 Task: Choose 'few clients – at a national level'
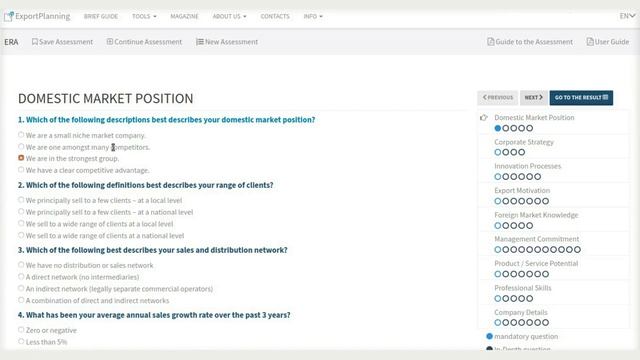(21, 211)
